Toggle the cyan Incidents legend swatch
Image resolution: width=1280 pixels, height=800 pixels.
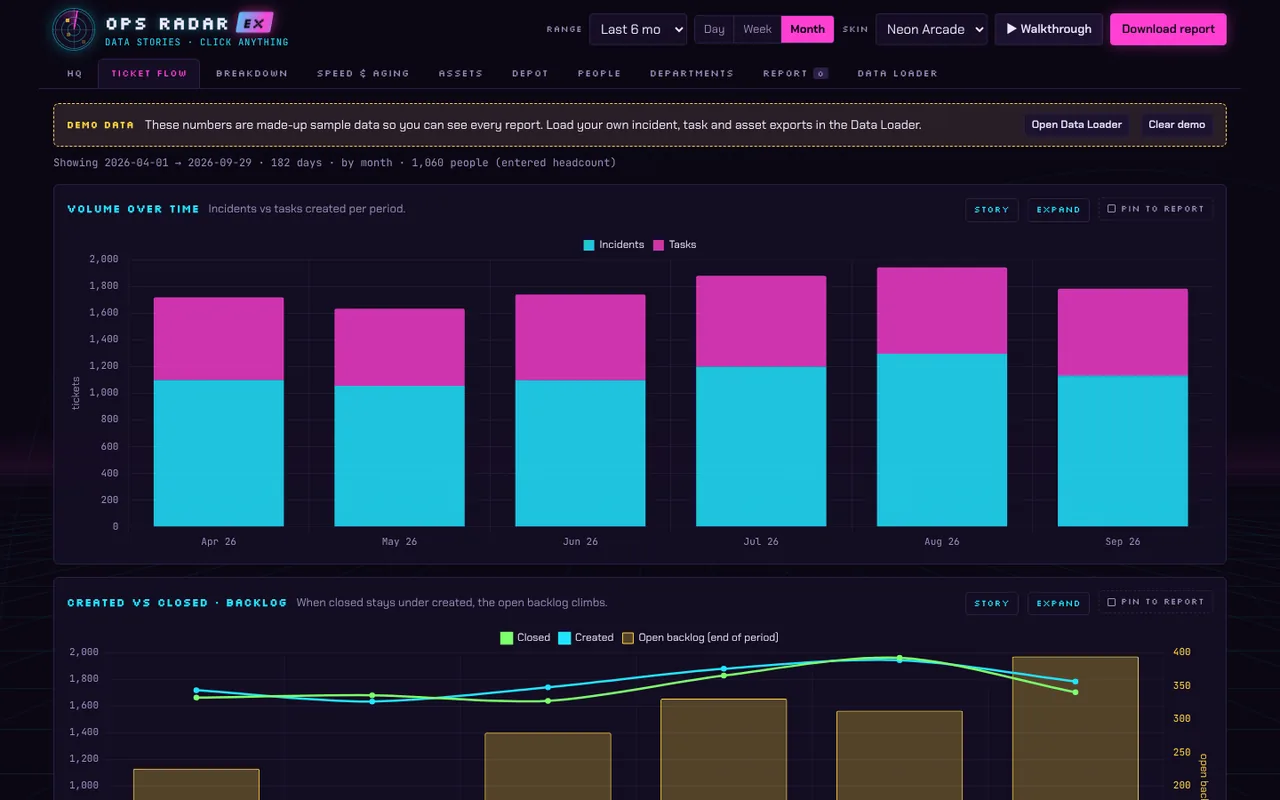[x=589, y=245]
